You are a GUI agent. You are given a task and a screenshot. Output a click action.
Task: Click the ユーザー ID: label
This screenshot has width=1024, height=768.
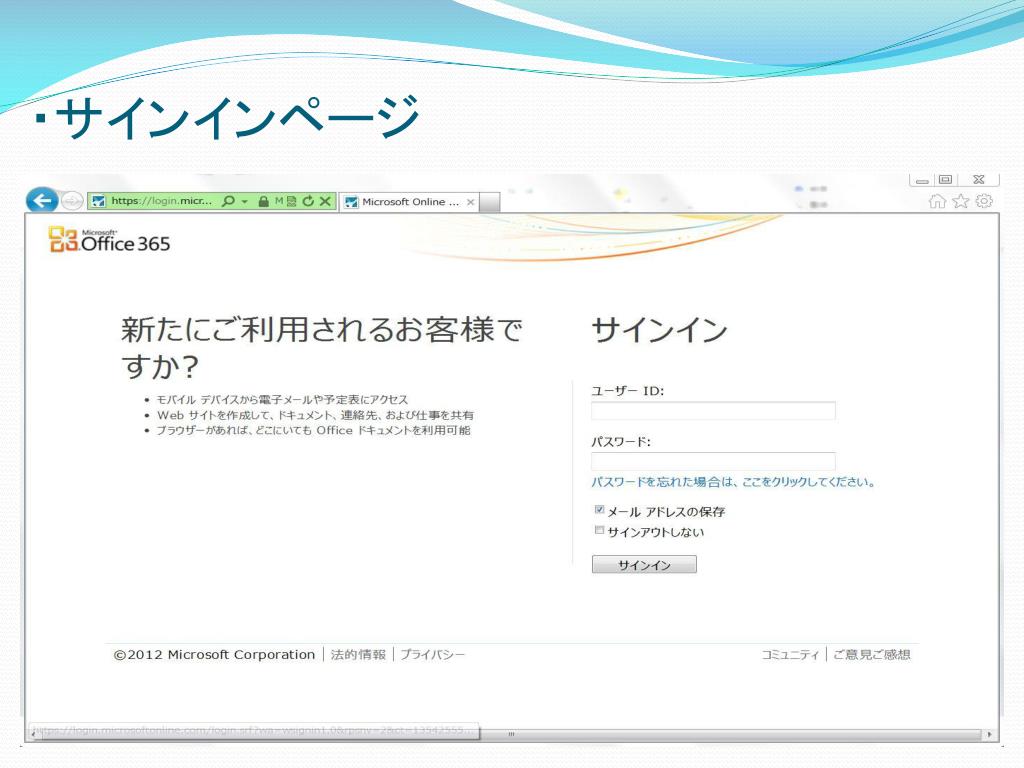pyautogui.click(x=628, y=391)
